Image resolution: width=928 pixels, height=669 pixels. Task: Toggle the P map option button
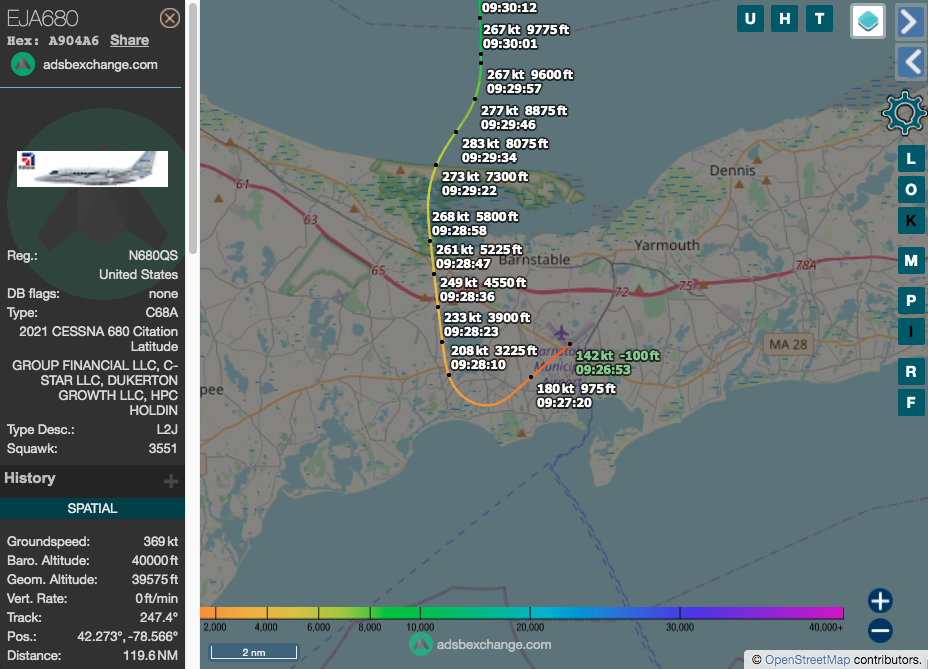coord(911,301)
